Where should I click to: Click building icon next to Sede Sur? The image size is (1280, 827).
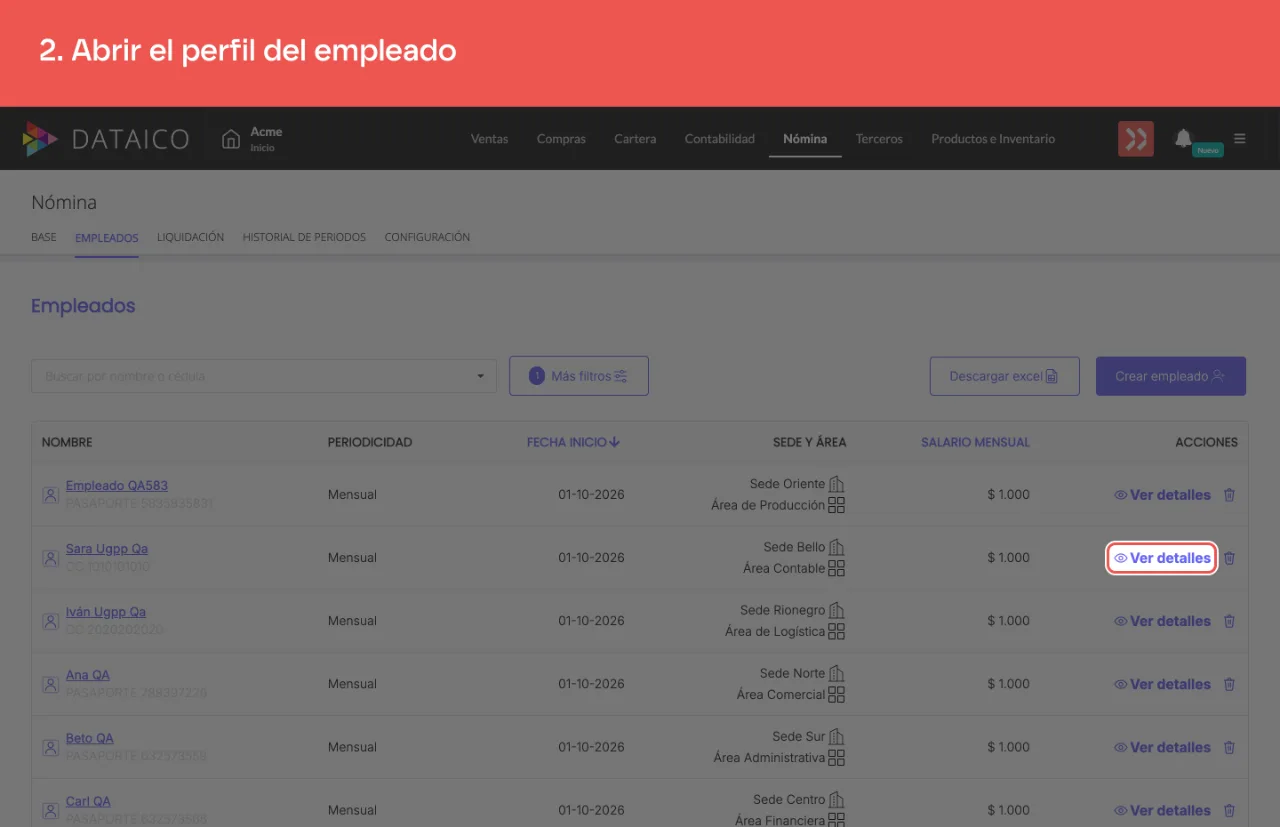pyautogui.click(x=837, y=736)
